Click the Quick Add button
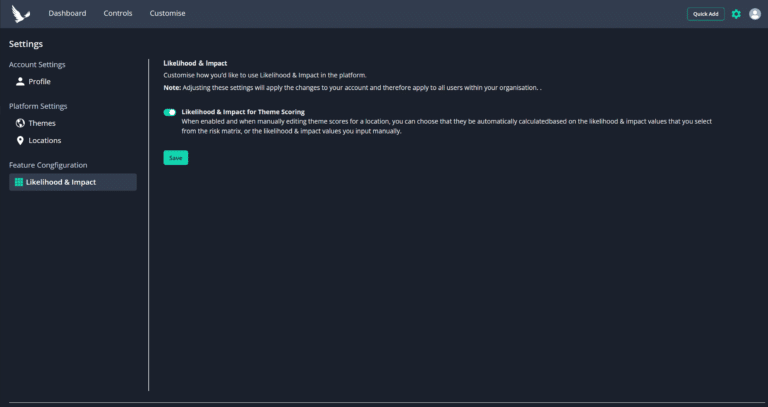 tap(705, 14)
